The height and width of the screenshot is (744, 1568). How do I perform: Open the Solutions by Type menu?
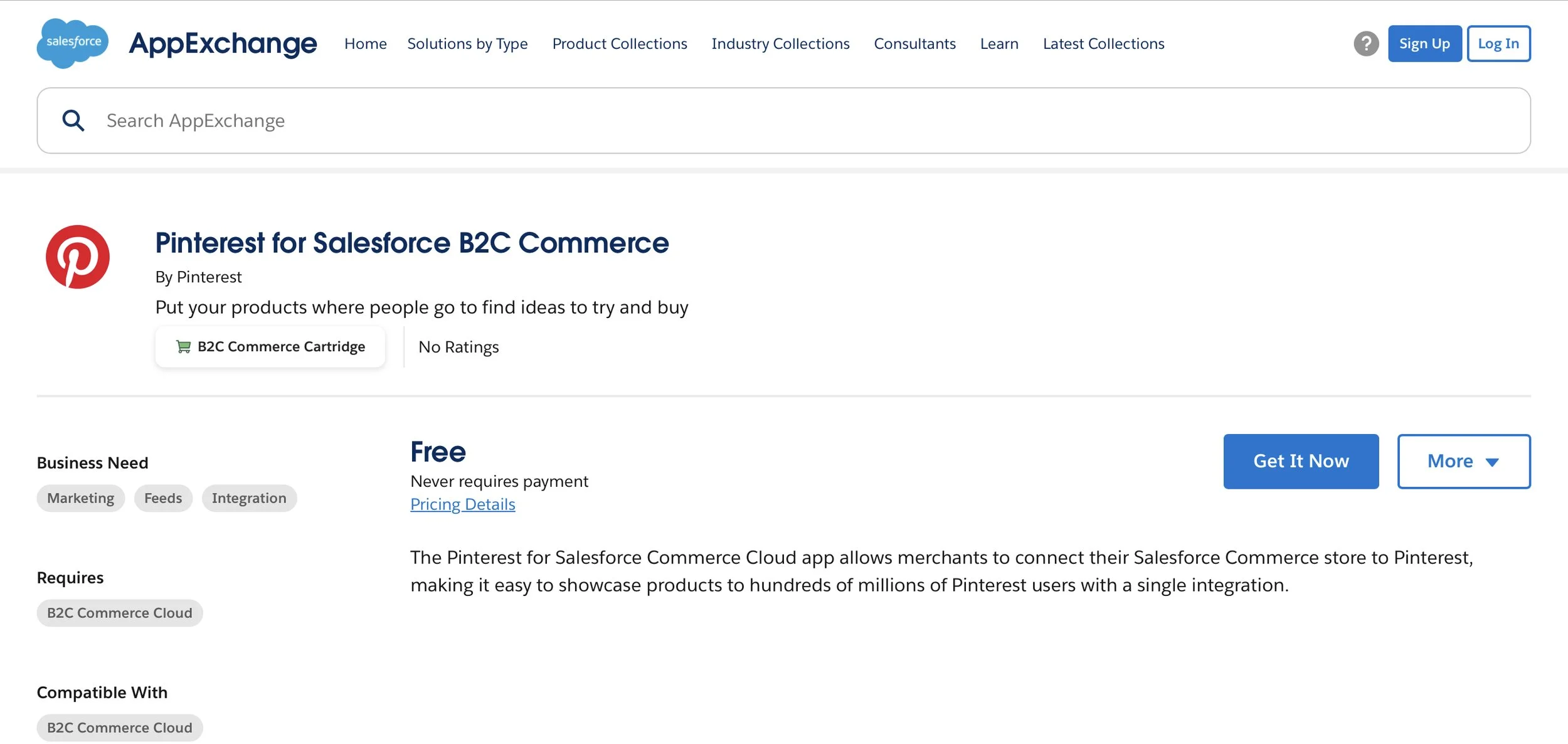(x=467, y=43)
